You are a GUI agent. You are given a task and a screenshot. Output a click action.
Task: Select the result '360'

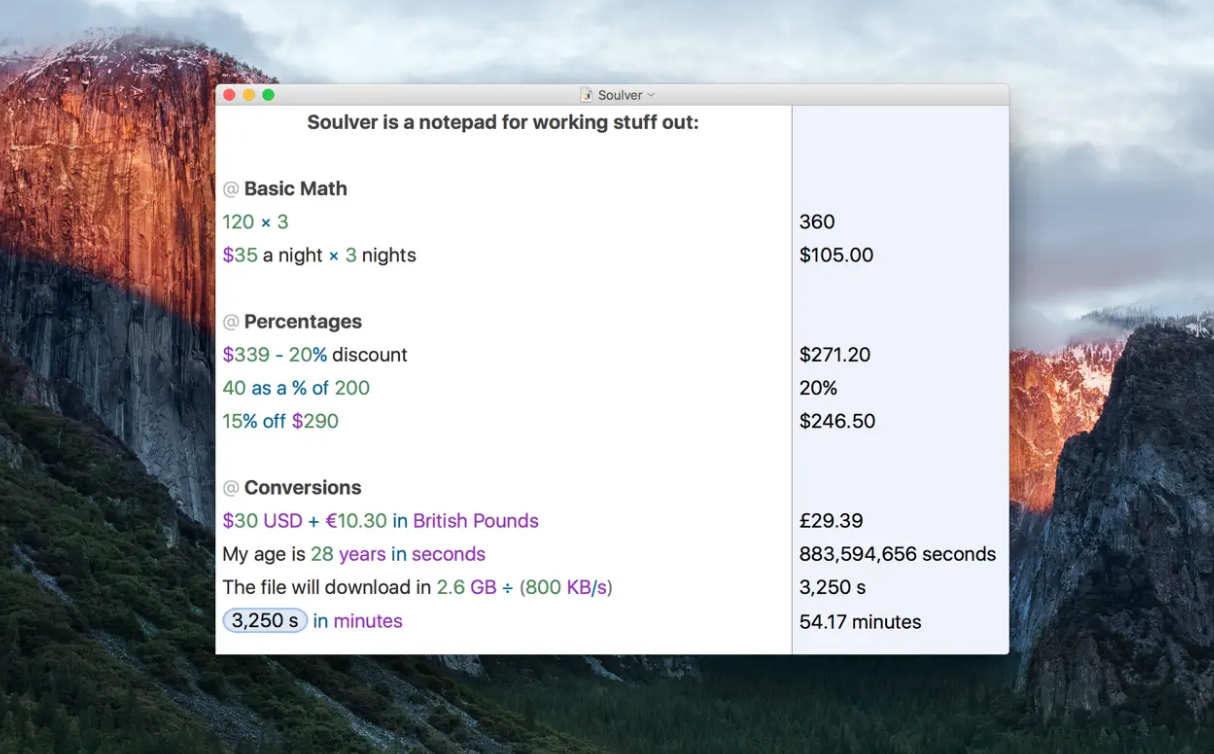click(817, 222)
